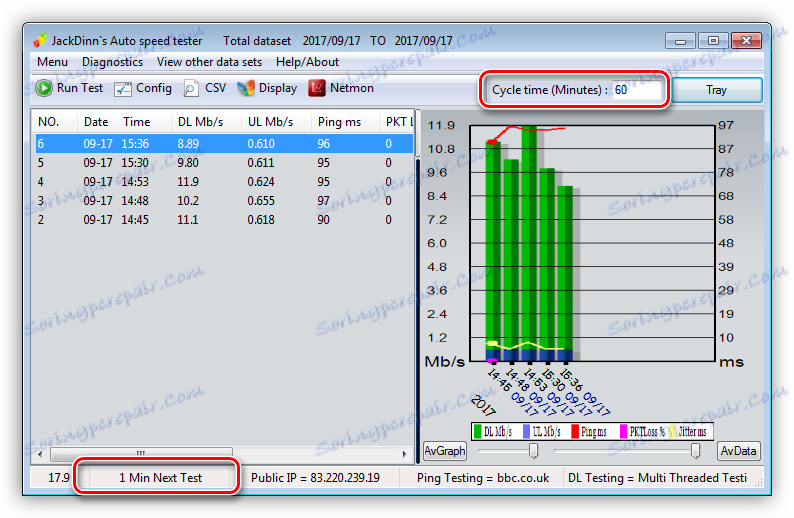Click the app icon in title bar
This screenshot has width=794, height=518.
click(40, 40)
